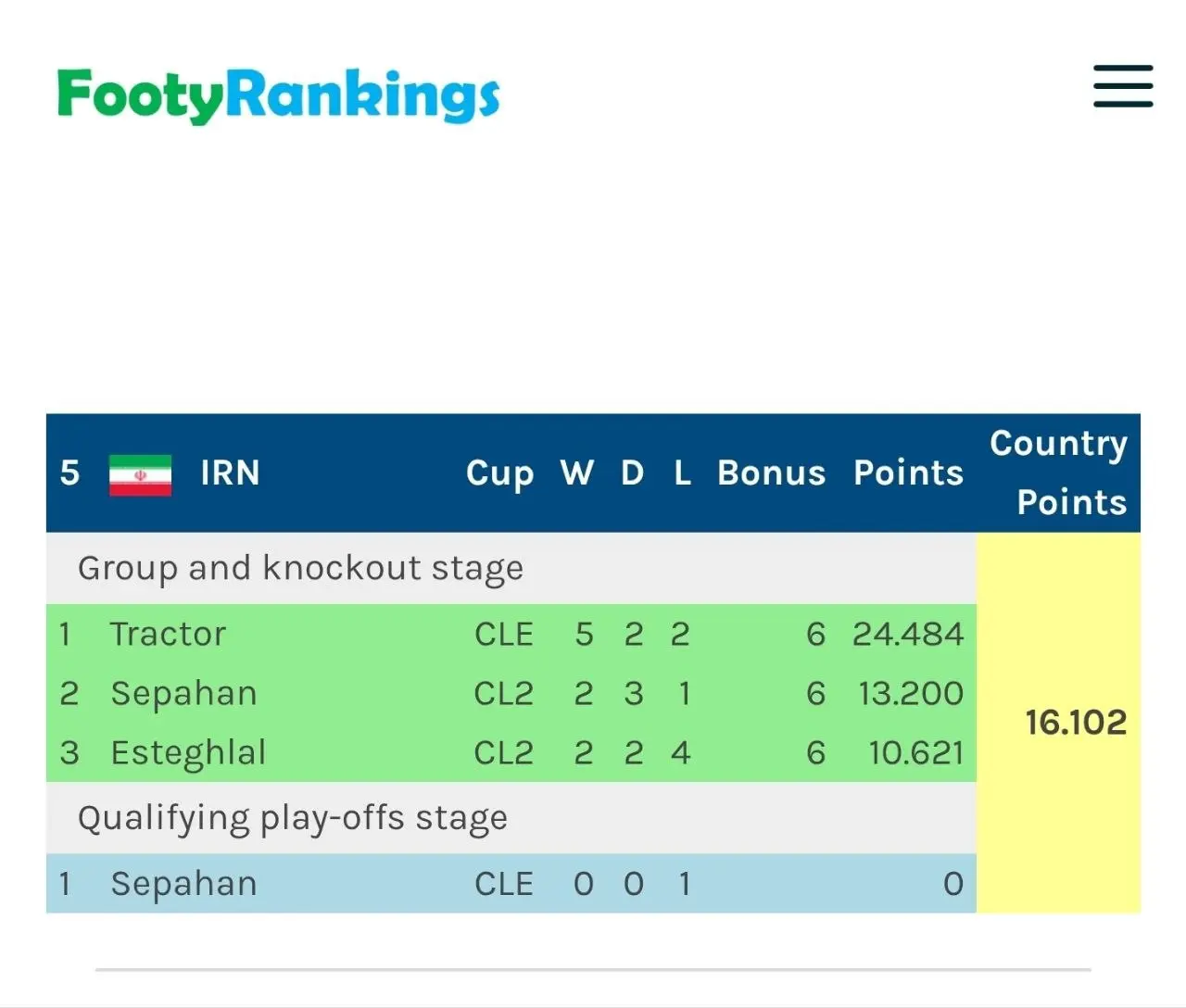Screen dimensions: 1186x1008
Task: Click Tractor's points value 24.484
Action: tap(908, 635)
